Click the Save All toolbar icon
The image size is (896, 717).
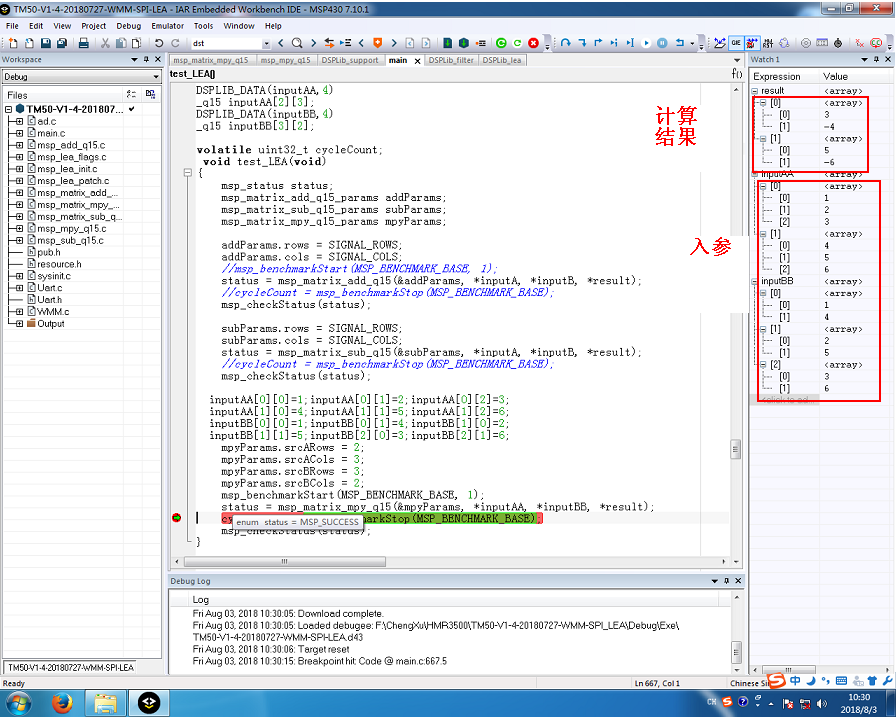62,44
